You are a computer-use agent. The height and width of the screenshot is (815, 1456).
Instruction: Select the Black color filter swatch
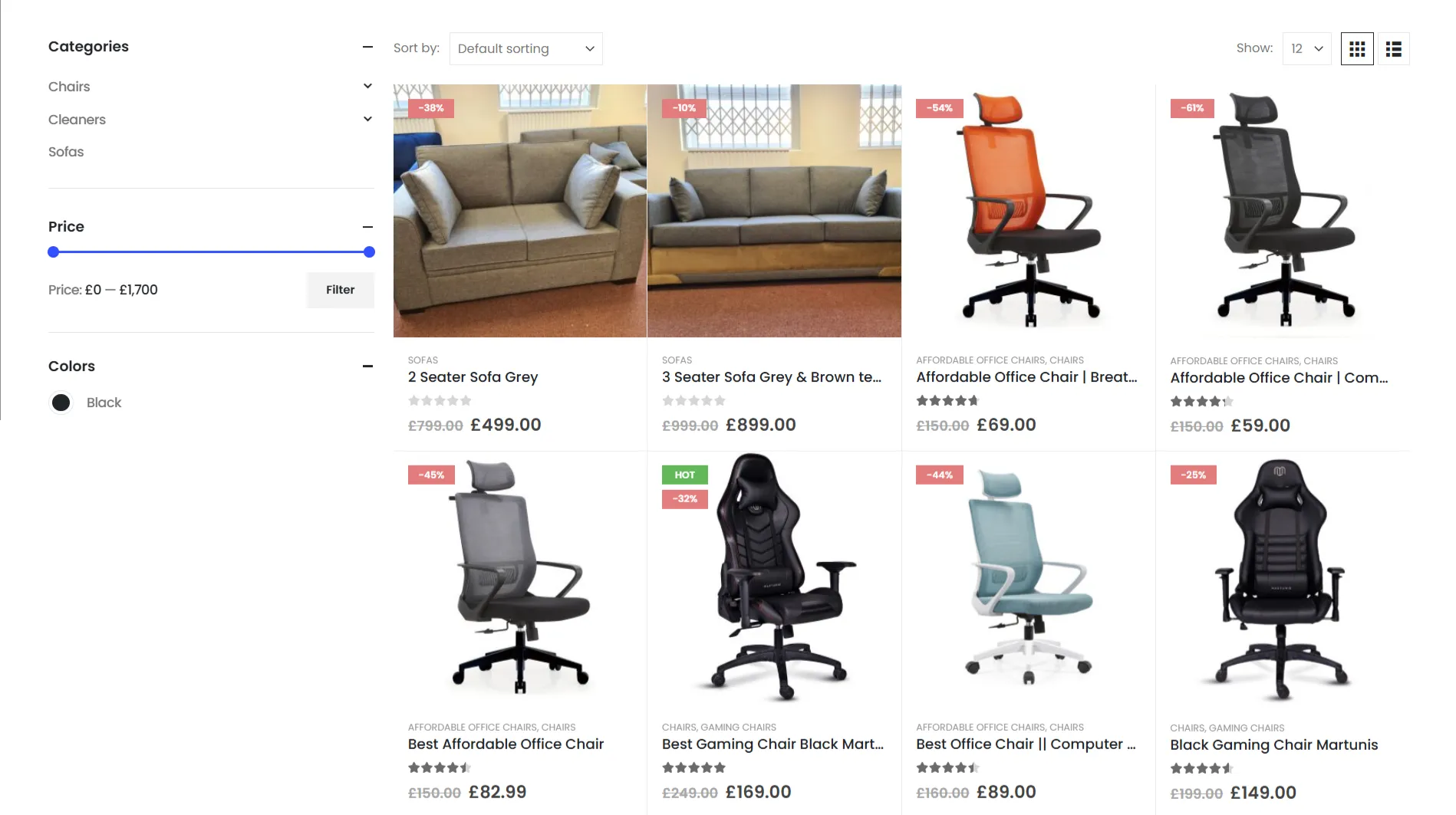coord(61,403)
